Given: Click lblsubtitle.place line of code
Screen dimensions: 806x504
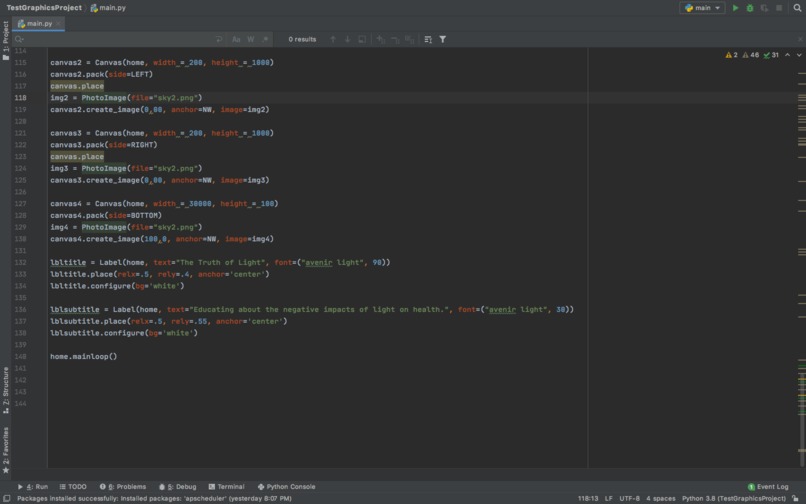Looking at the screenshot, I should [169, 321].
